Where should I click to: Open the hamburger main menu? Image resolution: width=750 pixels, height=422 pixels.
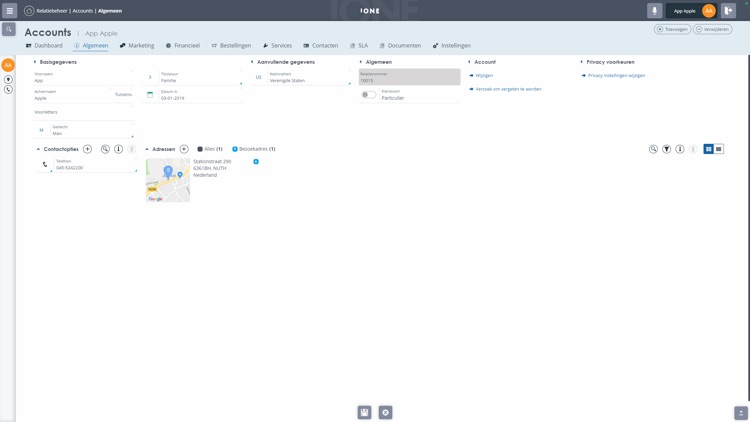10,11
